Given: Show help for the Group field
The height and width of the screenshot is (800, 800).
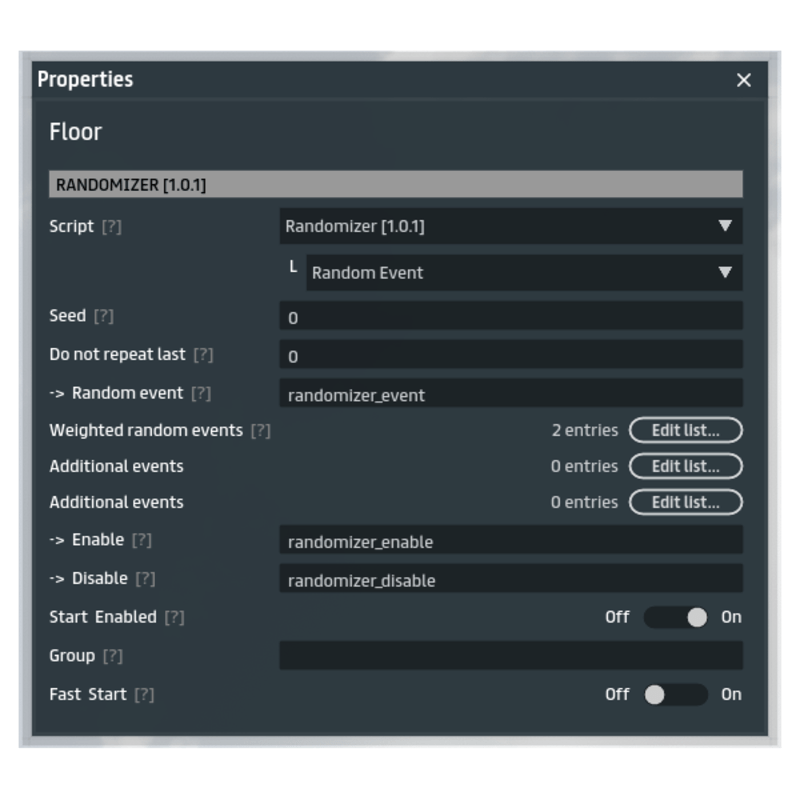Looking at the screenshot, I should [112, 656].
